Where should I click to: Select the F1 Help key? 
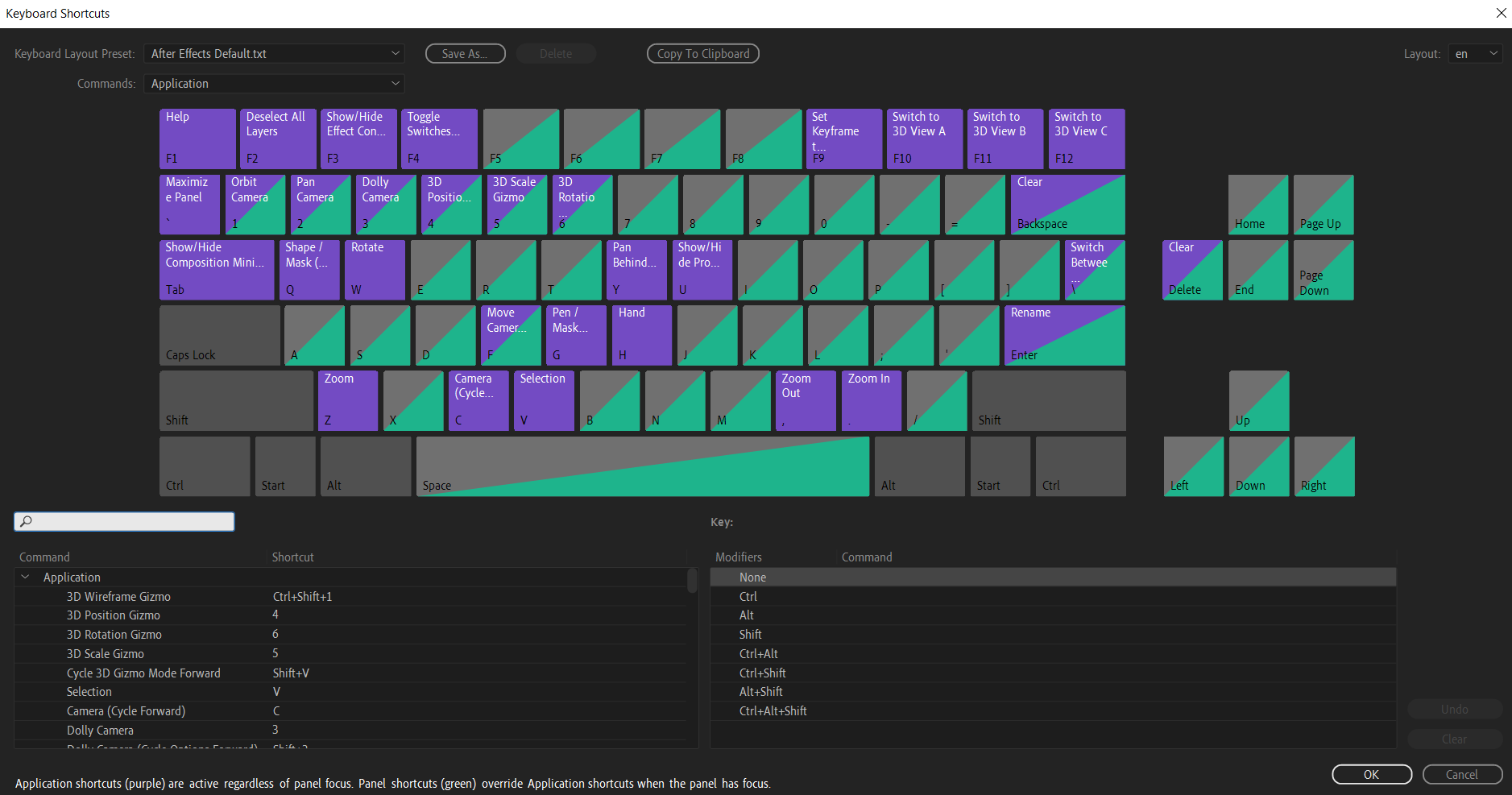click(x=197, y=139)
